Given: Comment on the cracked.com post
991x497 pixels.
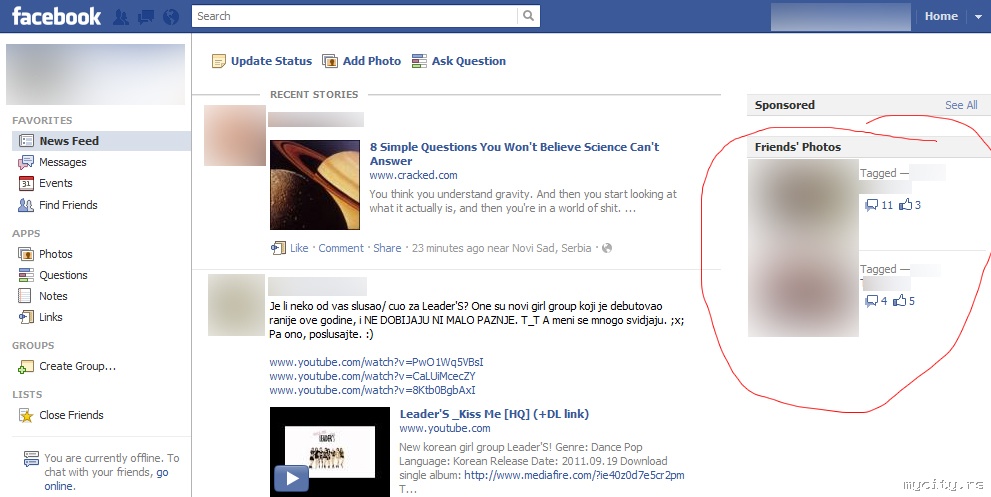Looking at the screenshot, I should pos(341,248).
